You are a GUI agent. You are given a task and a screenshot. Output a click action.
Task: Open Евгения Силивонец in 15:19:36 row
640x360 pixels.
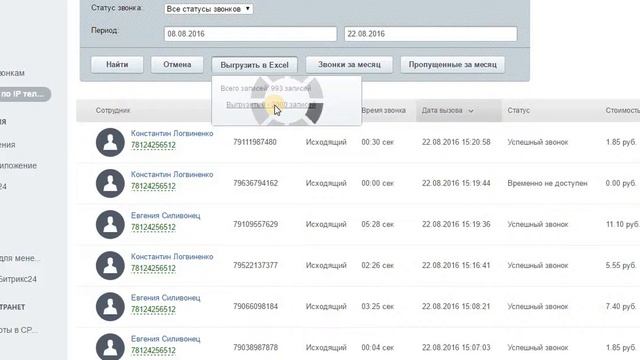[165, 216]
